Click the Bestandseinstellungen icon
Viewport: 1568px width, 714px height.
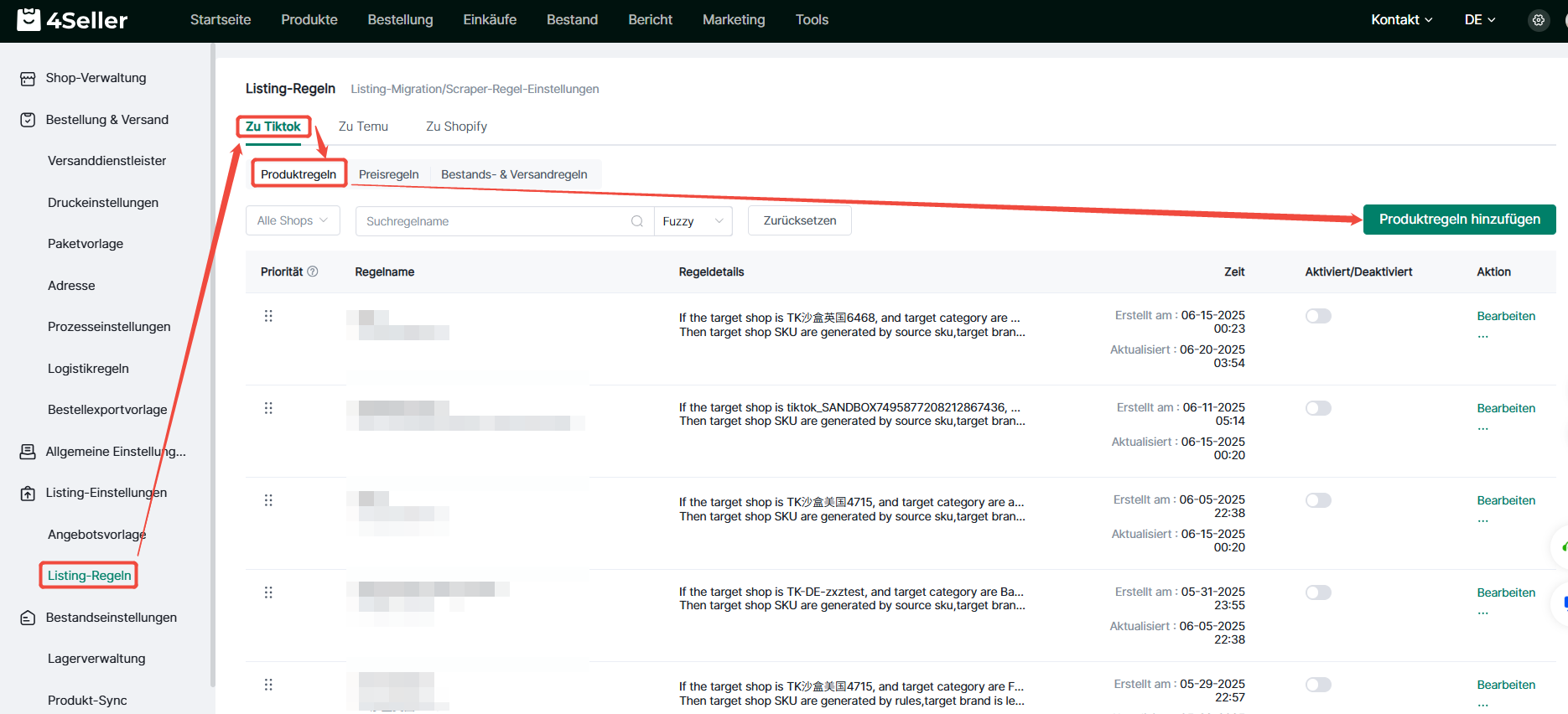point(28,618)
